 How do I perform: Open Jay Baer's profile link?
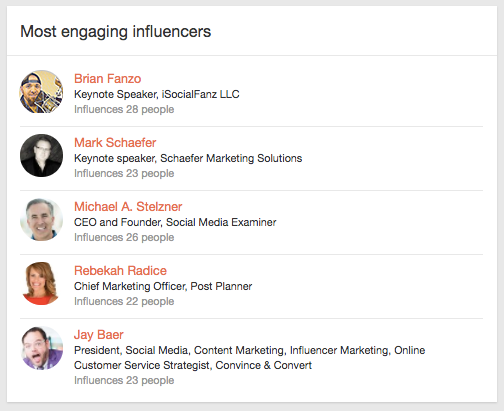coord(99,335)
